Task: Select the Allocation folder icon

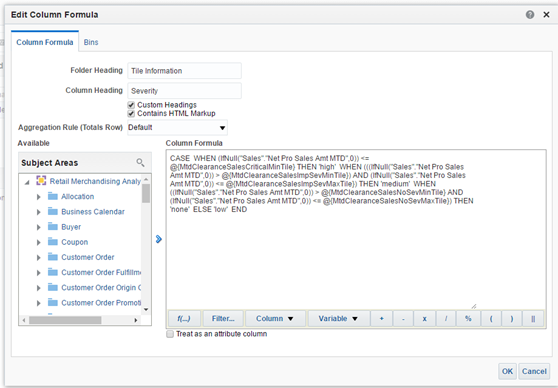Action: coord(53,196)
